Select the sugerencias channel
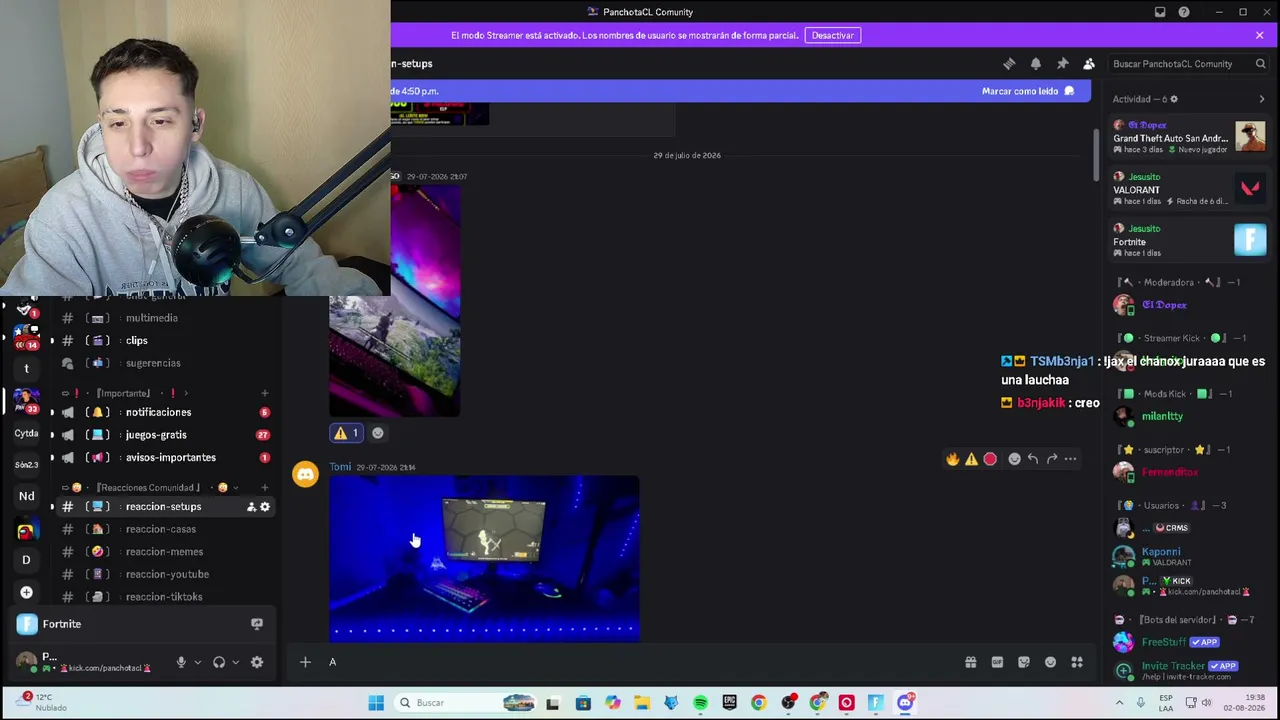 (165, 363)
